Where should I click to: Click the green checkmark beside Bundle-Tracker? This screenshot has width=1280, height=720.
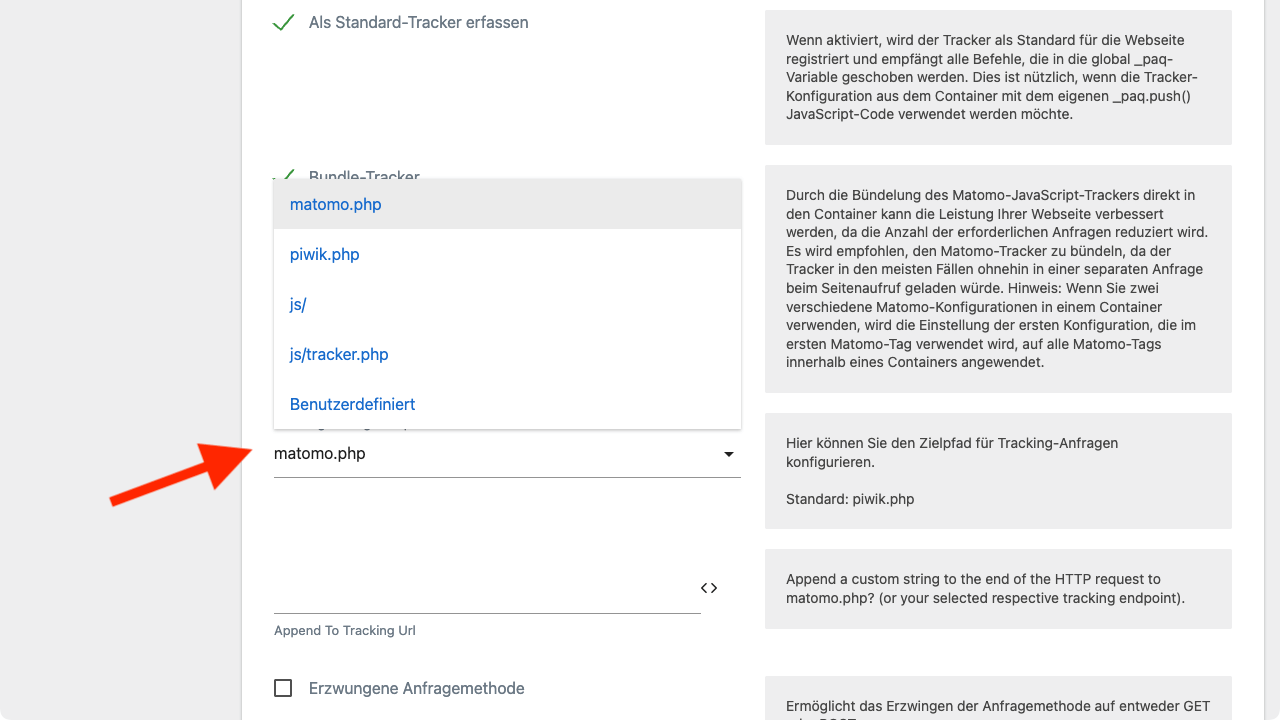coord(283,175)
